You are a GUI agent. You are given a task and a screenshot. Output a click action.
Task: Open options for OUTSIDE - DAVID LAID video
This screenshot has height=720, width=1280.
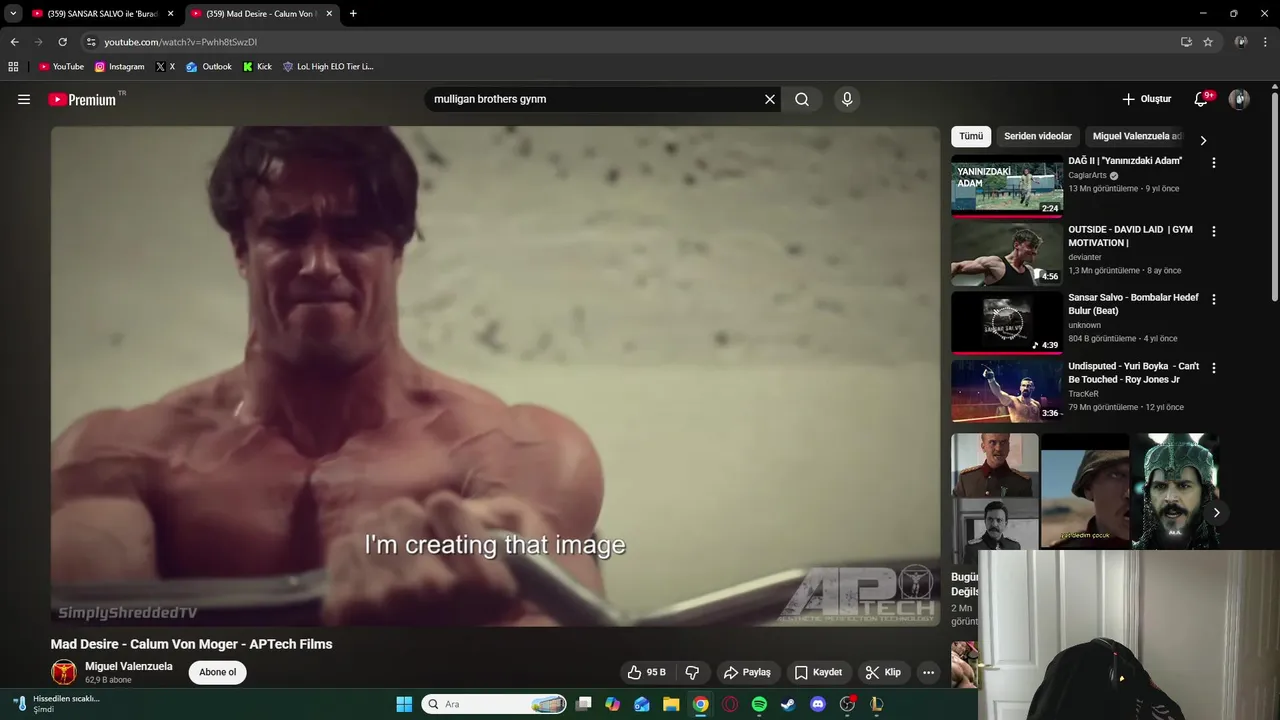tap(1214, 231)
